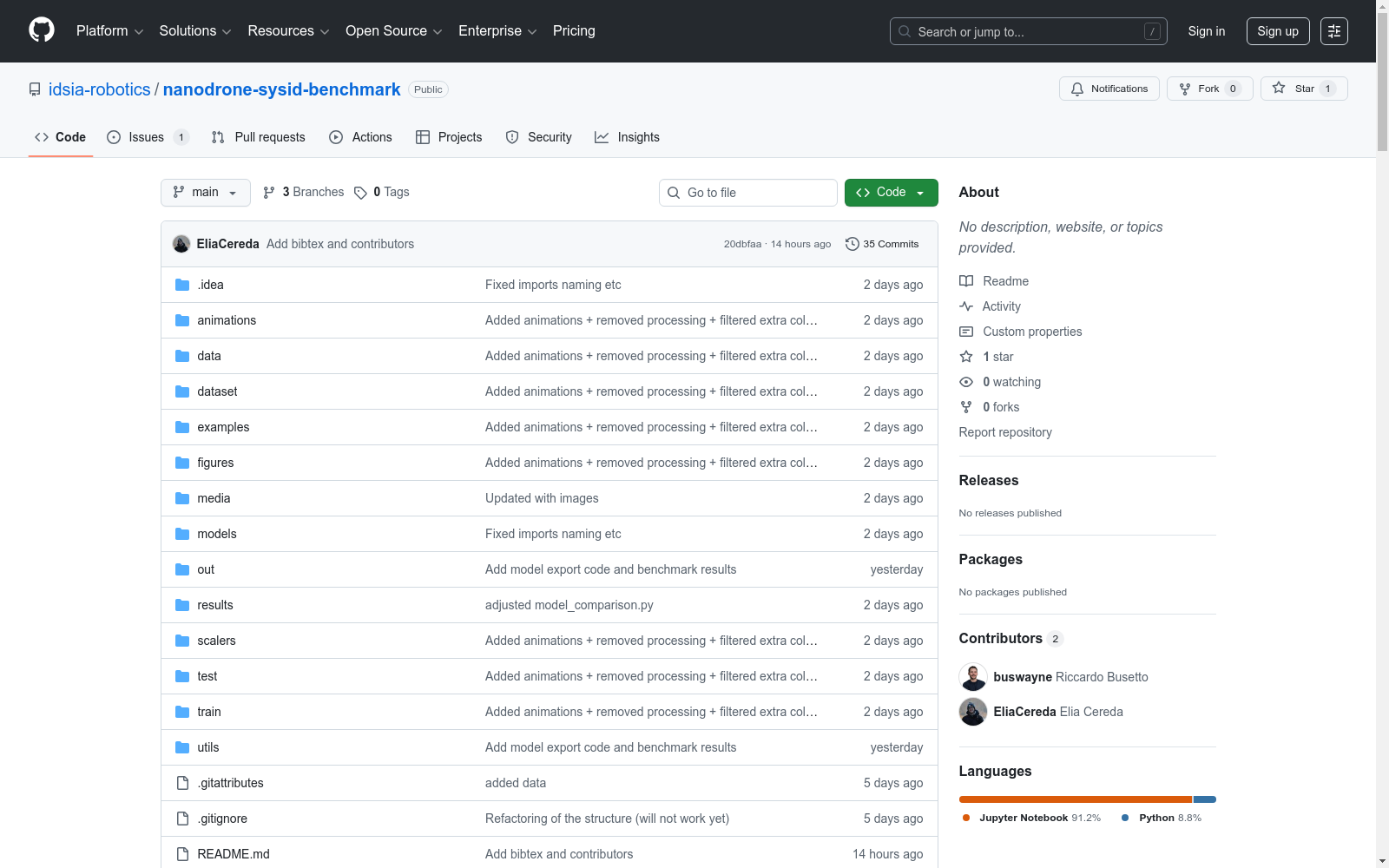Click the README.md file icon
This screenshot has height=868, width=1389.
click(x=182, y=854)
